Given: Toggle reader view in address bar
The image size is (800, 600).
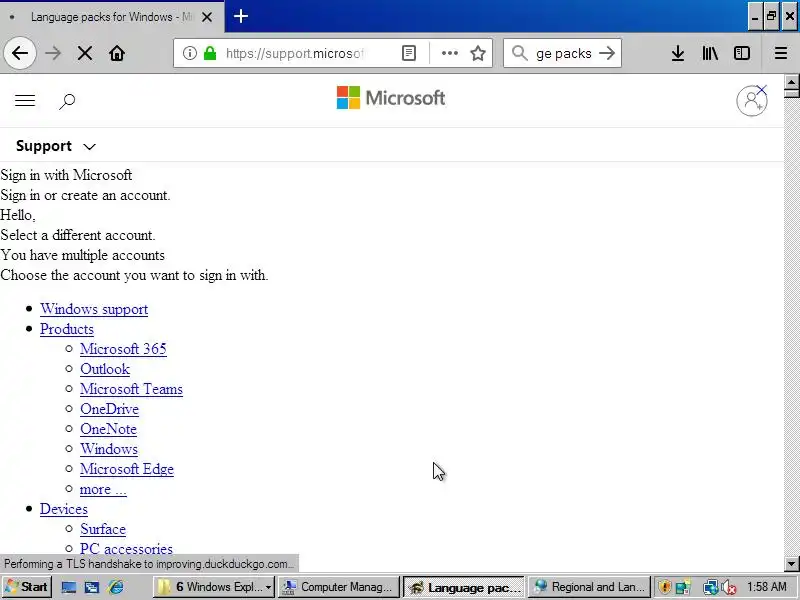Looking at the screenshot, I should [409, 53].
